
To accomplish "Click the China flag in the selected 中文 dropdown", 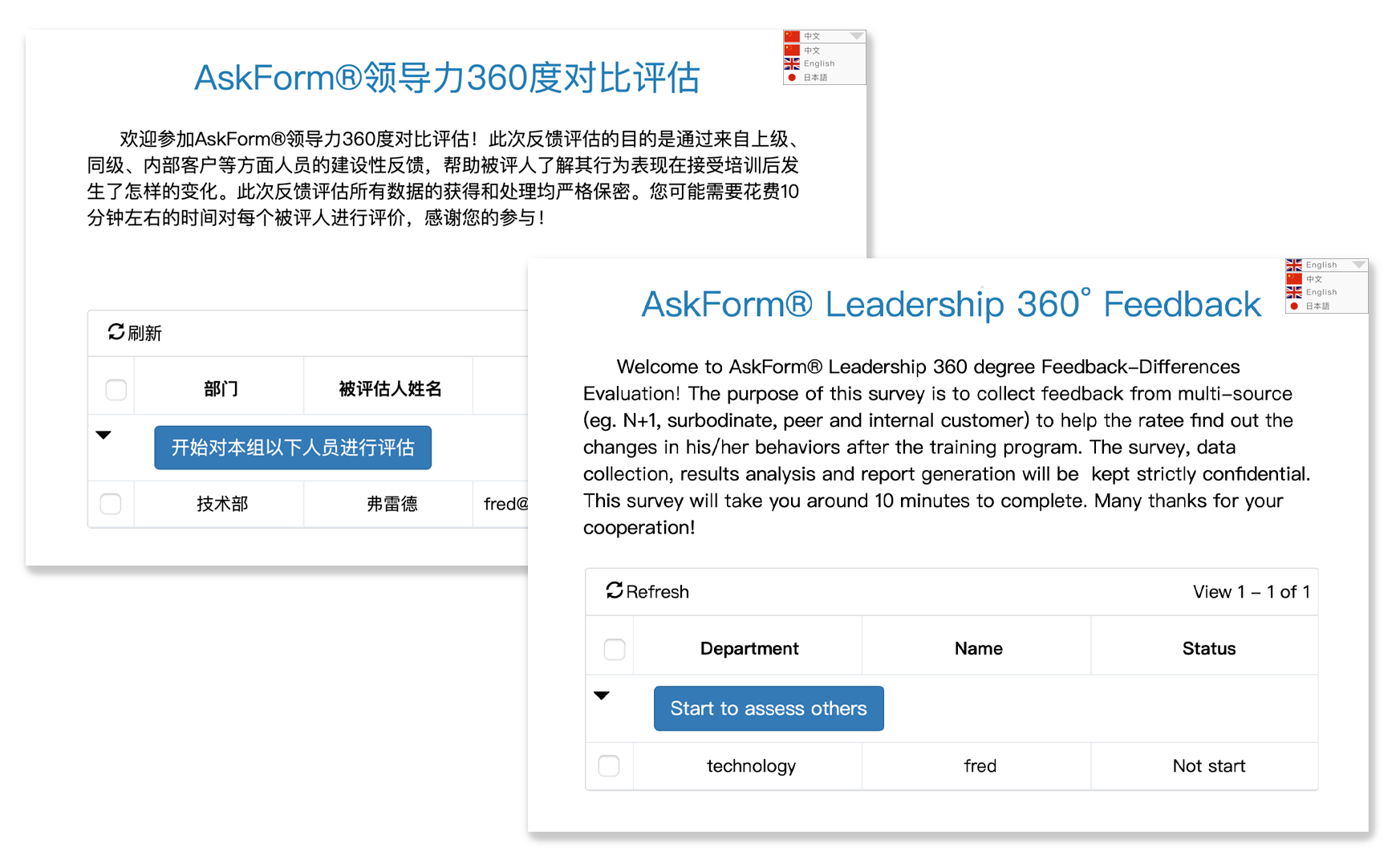I will click(792, 36).
